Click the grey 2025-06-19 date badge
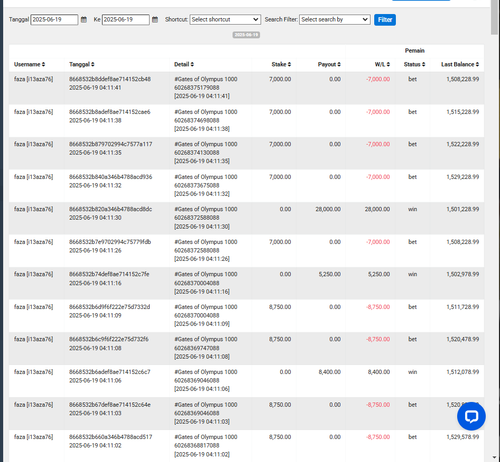The image size is (500, 462). pyautogui.click(x=246, y=35)
